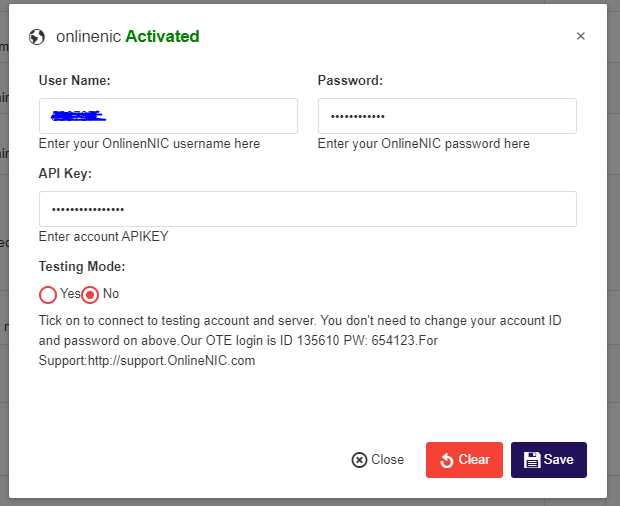This screenshot has height=506, width=620.
Task: Select No for Testing Mode
Action: (x=90, y=295)
